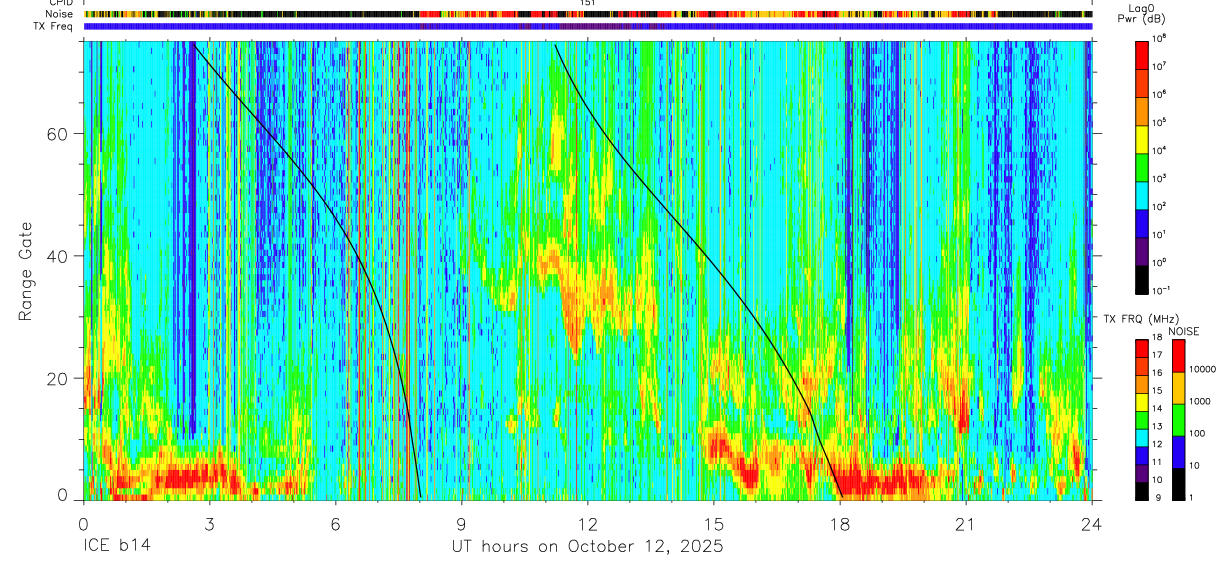Click the top power label on the Lag0 Pwr scale
The height and width of the screenshot is (567, 1228).
[1161, 38]
